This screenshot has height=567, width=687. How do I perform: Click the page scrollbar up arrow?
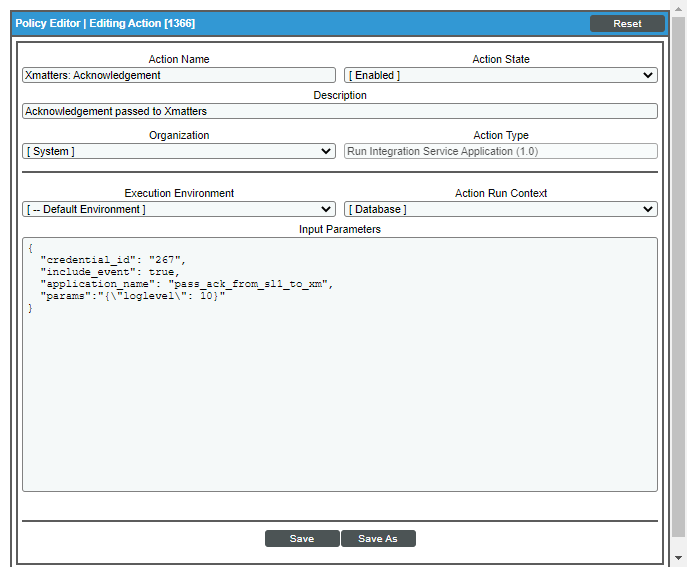click(678, 9)
